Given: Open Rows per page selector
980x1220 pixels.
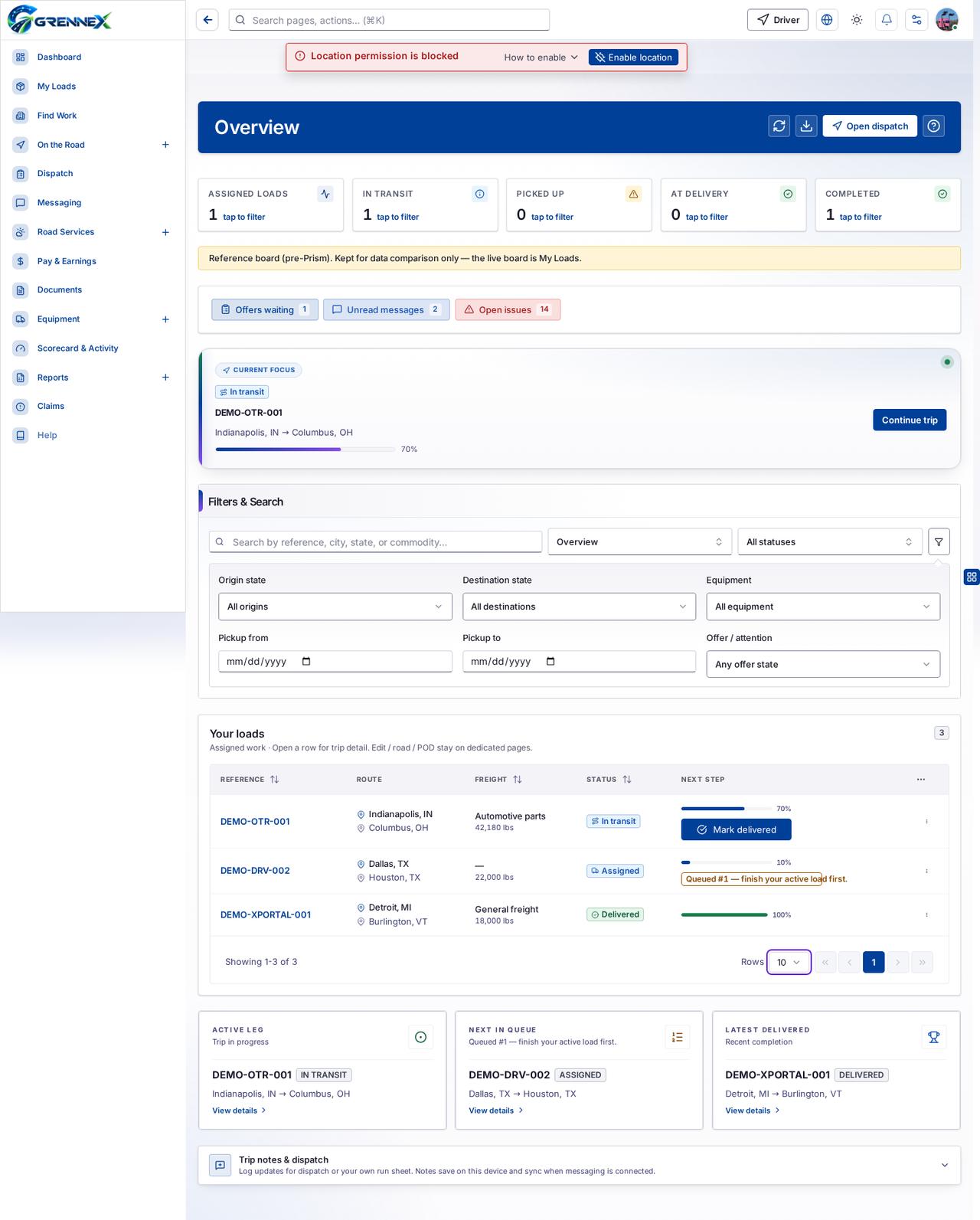Looking at the screenshot, I should click(x=789, y=962).
